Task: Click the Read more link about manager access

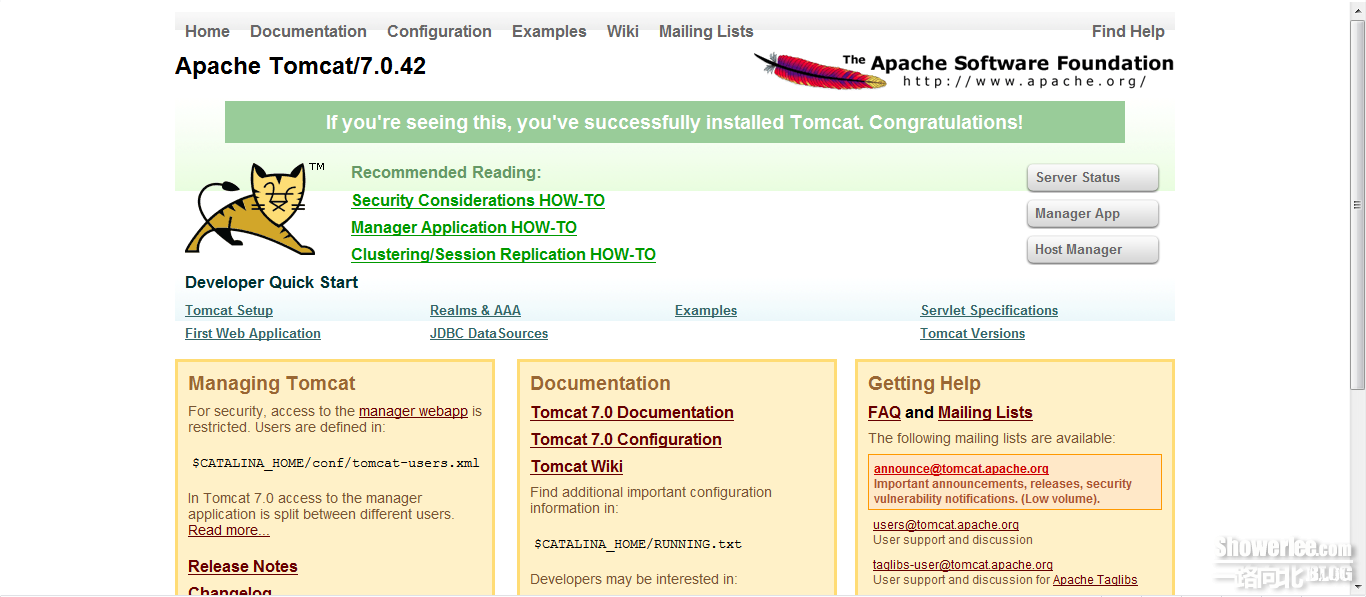Action: point(228,530)
